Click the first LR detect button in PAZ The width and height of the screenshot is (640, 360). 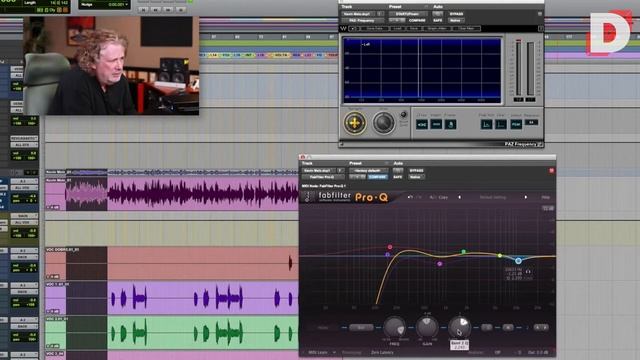pos(422,124)
